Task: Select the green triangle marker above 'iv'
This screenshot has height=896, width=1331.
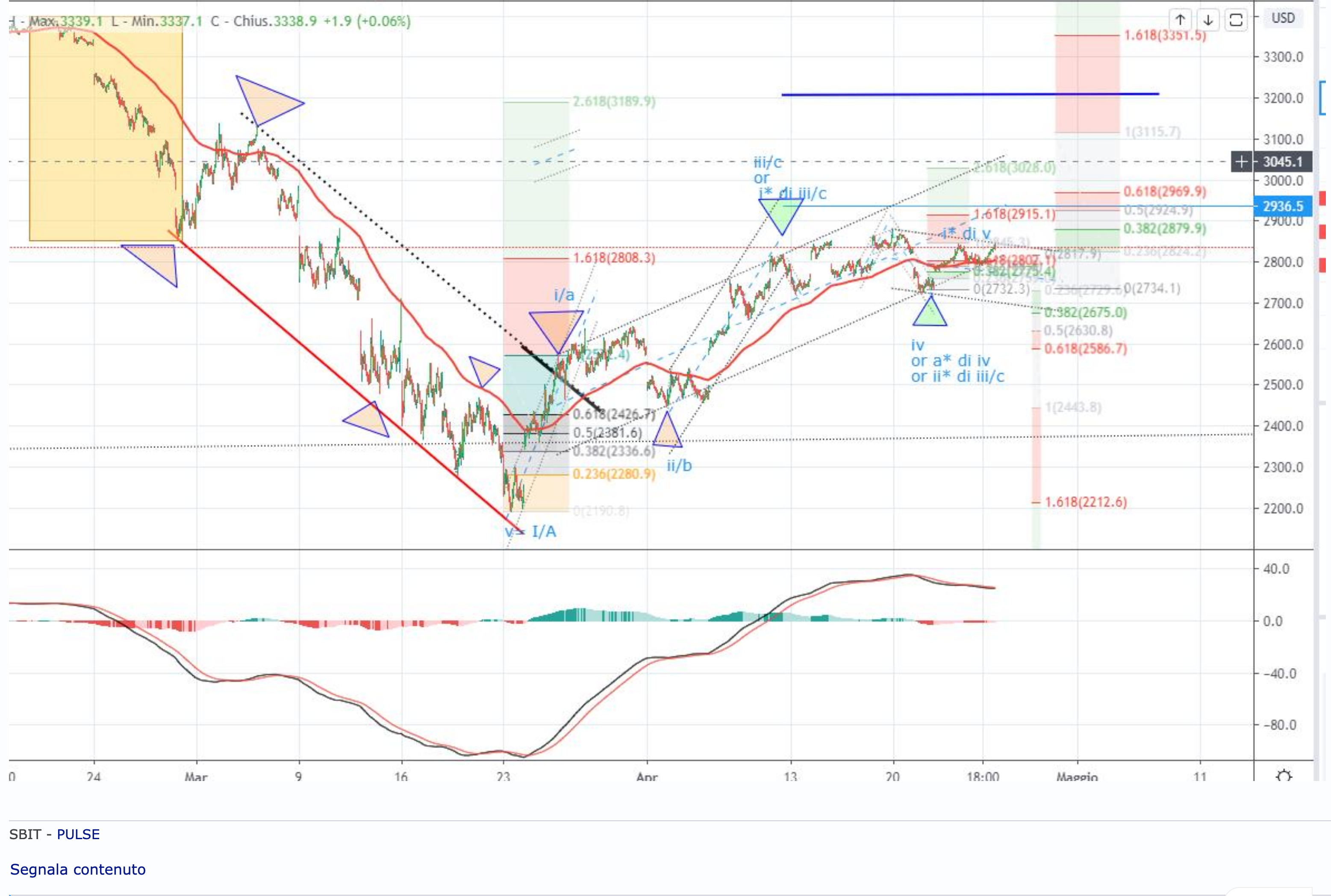Action: click(930, 312)
